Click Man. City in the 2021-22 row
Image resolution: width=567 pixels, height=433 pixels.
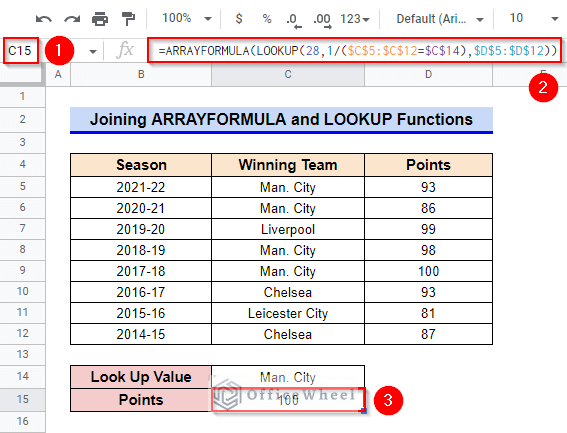(x=288, y=187)
